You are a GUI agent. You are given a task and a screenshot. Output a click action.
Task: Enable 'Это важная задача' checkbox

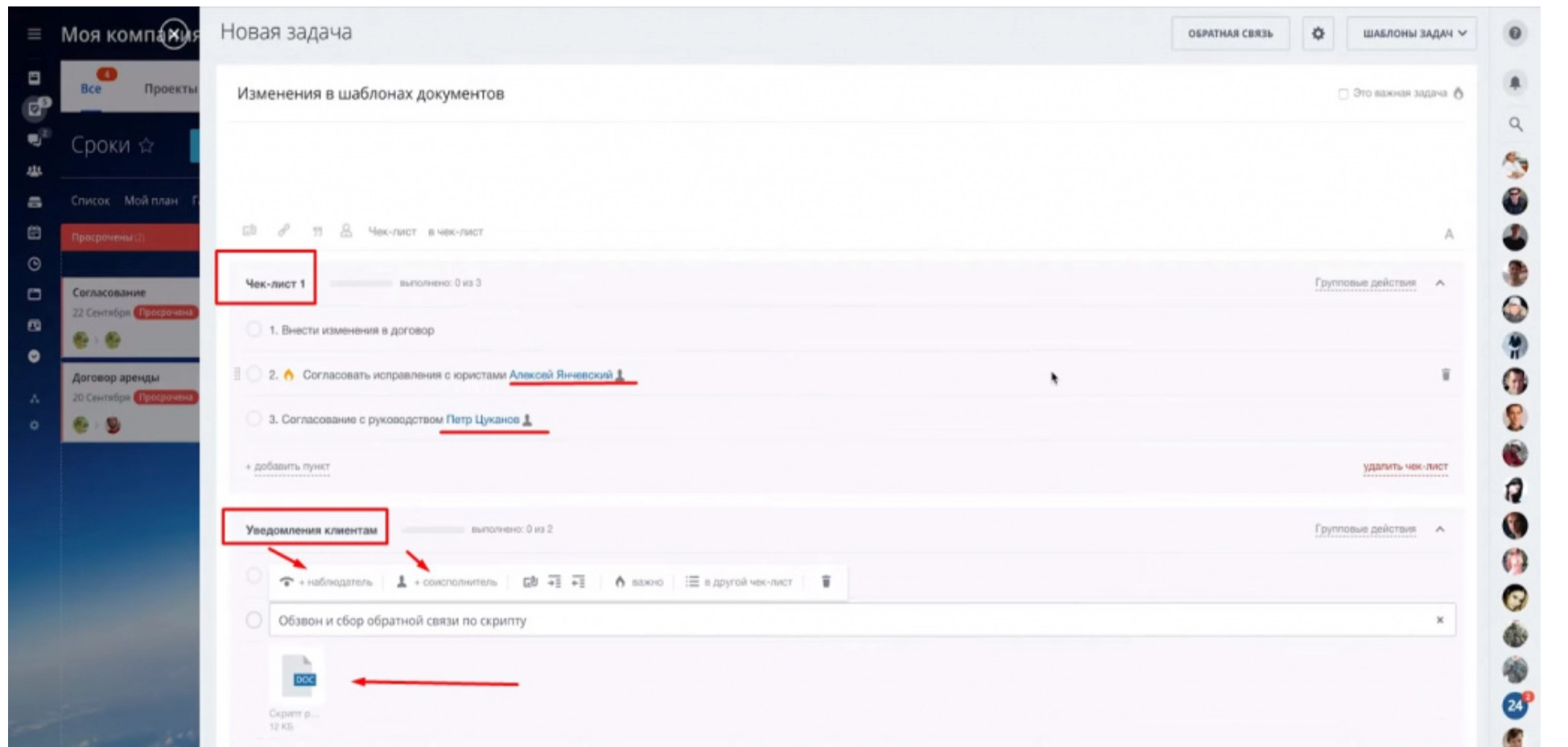coord(1343,93)
